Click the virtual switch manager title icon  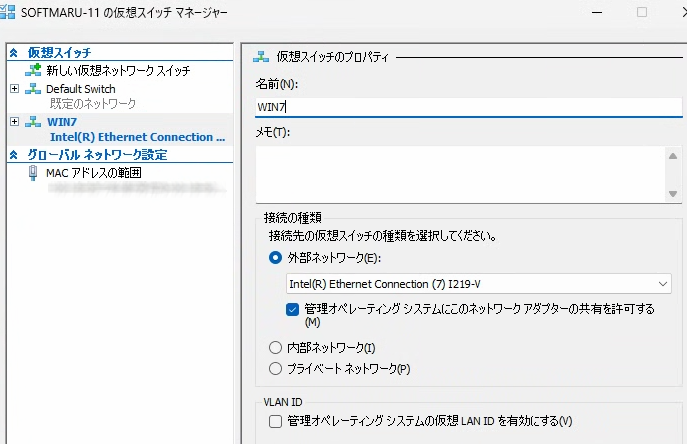7,12
